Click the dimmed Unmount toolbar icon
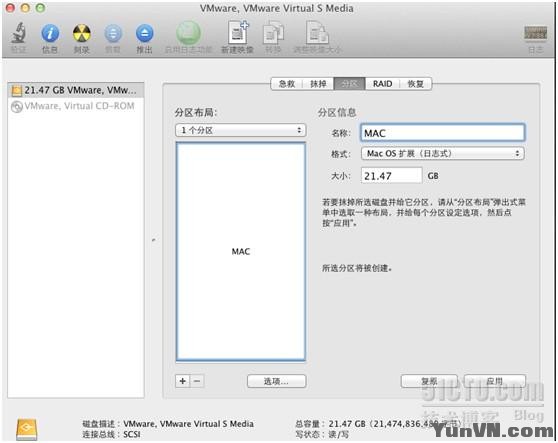This screenshot has height=443, width=558. point(113,33)
